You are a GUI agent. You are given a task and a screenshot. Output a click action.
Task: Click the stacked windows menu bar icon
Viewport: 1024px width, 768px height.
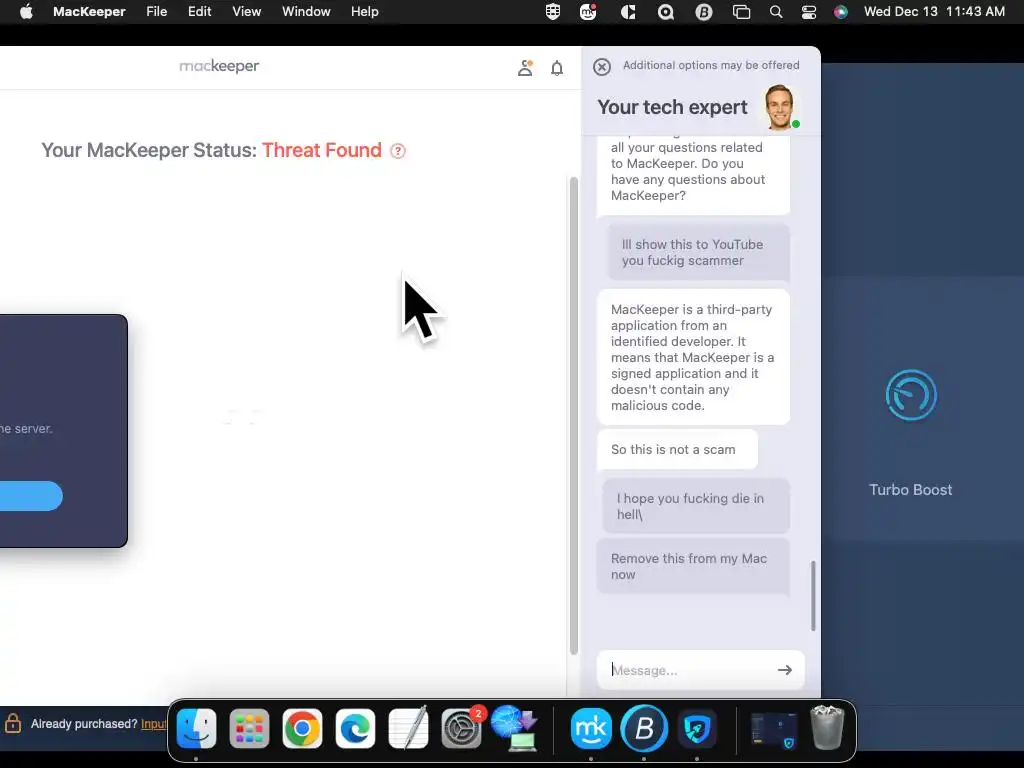[x=741, y=12]
